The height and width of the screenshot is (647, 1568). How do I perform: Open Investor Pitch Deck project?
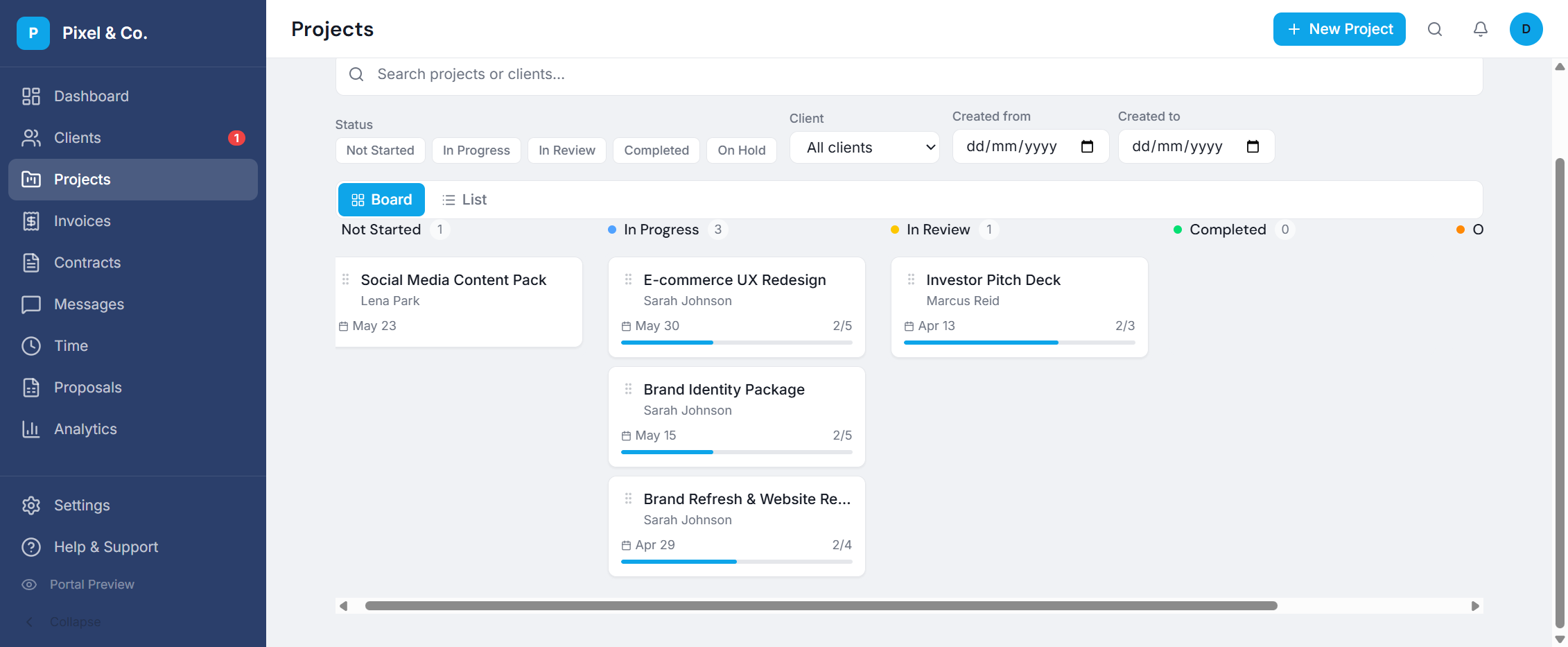point(993,280)
